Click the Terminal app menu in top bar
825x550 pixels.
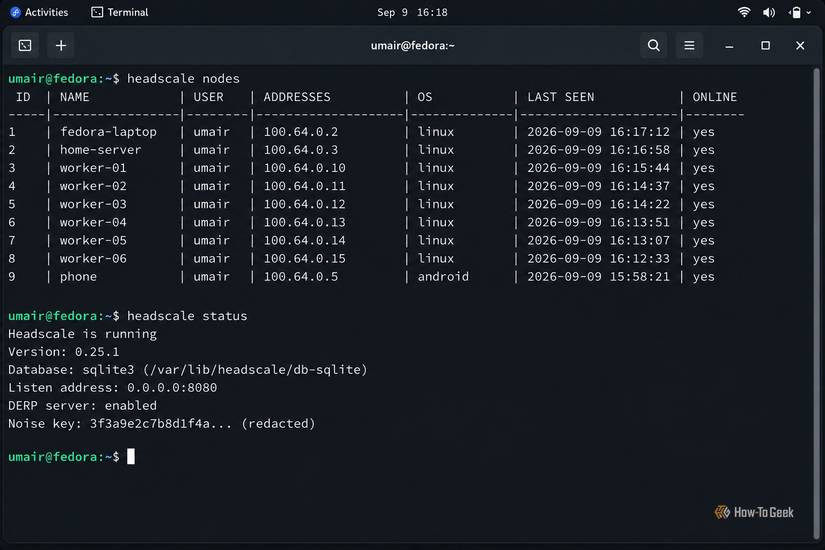pyautogui.click(x=120, y=12)
